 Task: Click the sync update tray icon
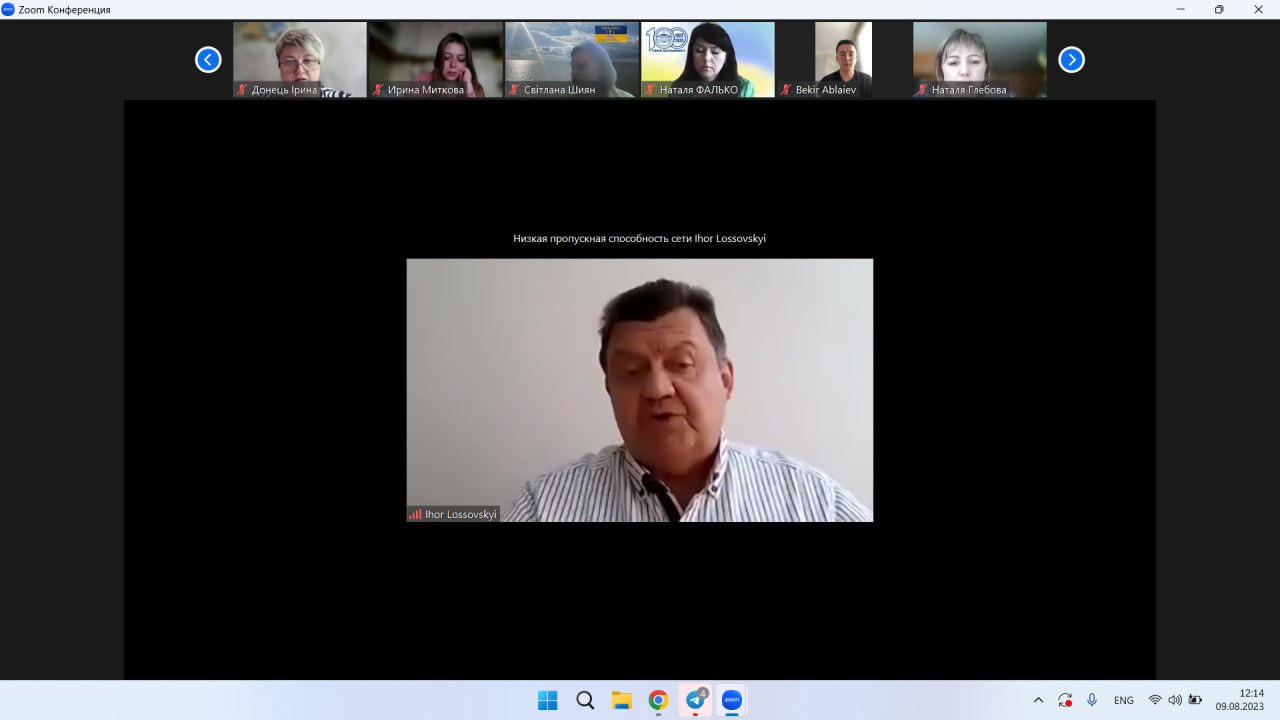1065,700
